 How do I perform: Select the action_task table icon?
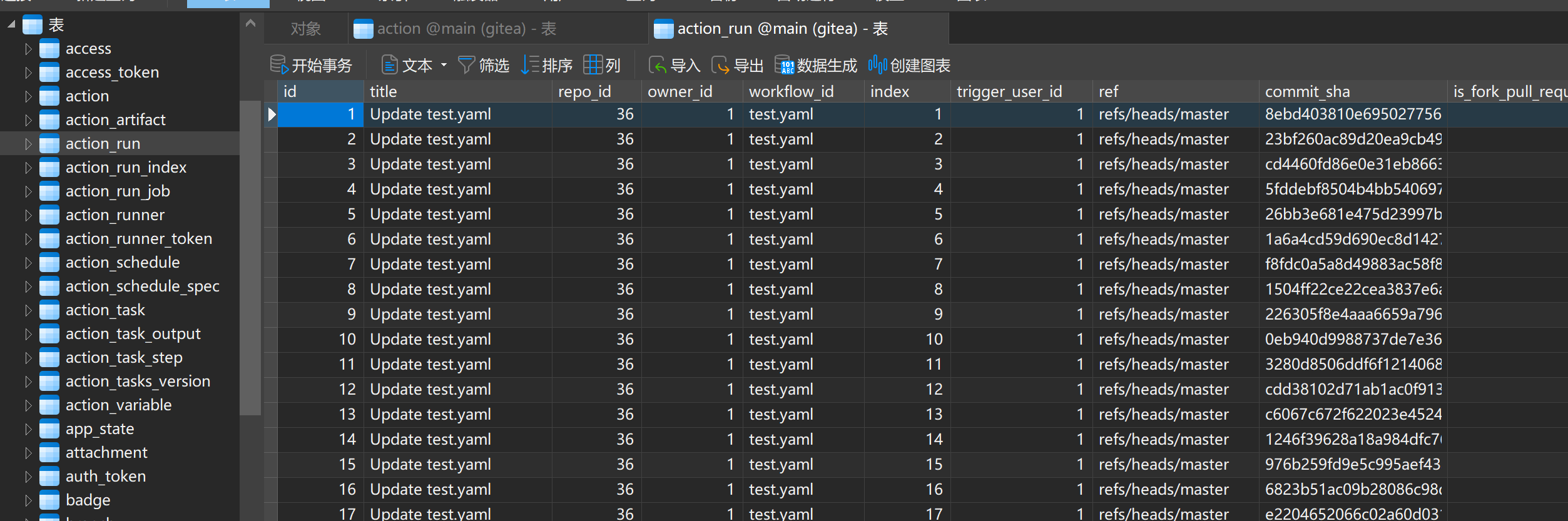49,310
